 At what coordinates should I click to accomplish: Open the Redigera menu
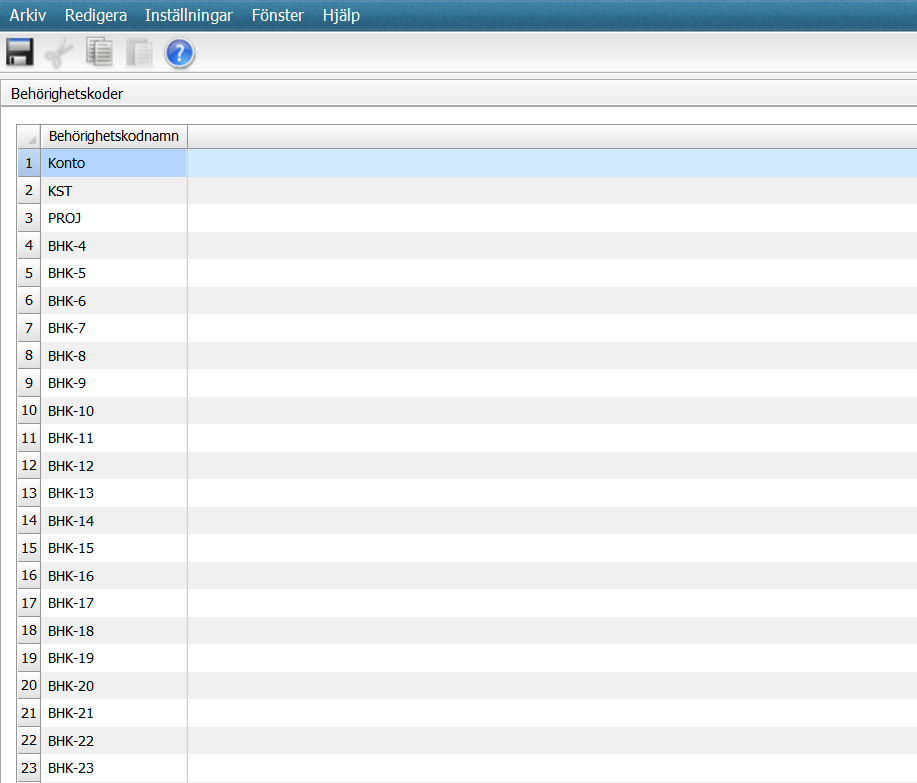pos(96,15)
